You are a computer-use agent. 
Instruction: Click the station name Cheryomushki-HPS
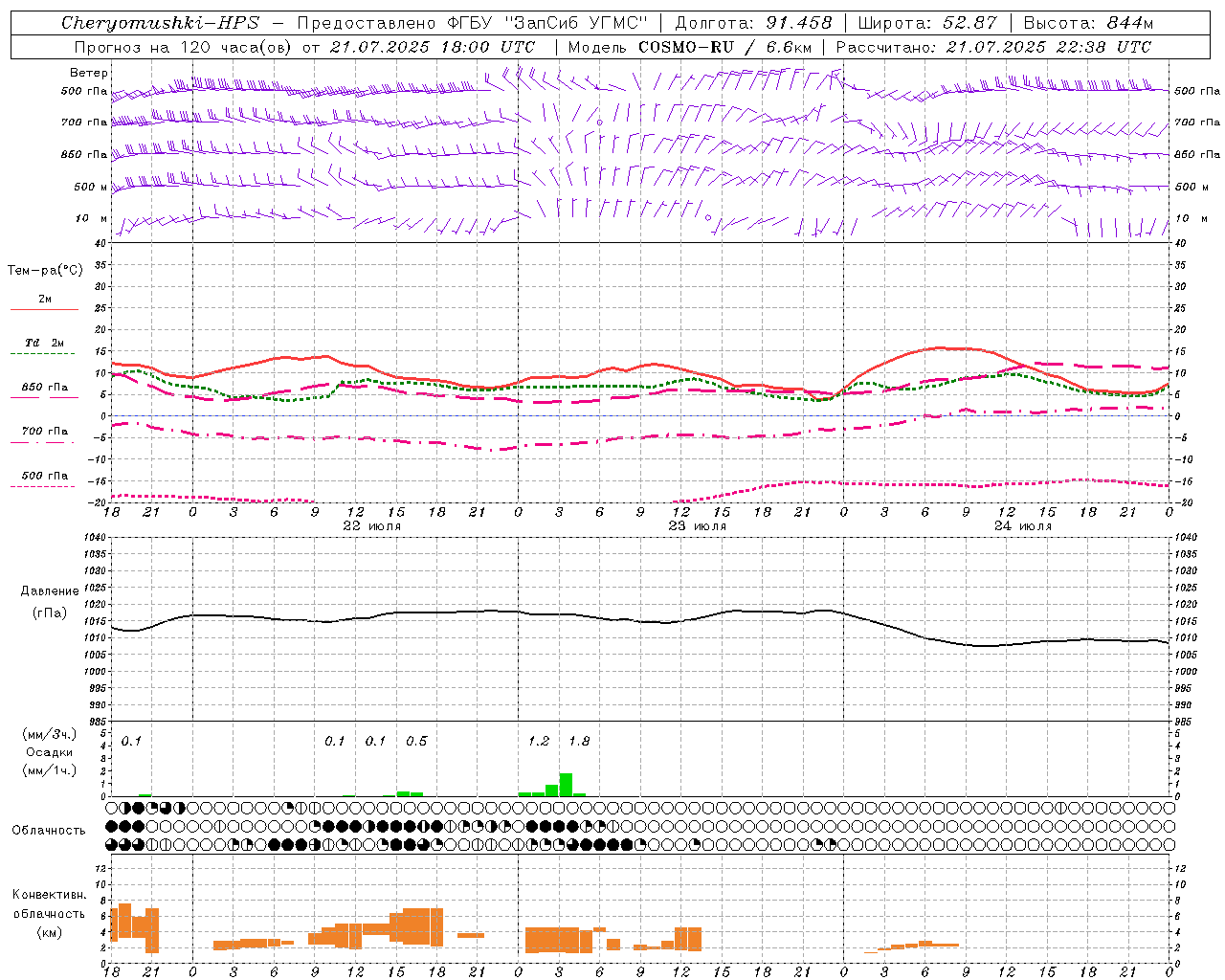point(160,23)
